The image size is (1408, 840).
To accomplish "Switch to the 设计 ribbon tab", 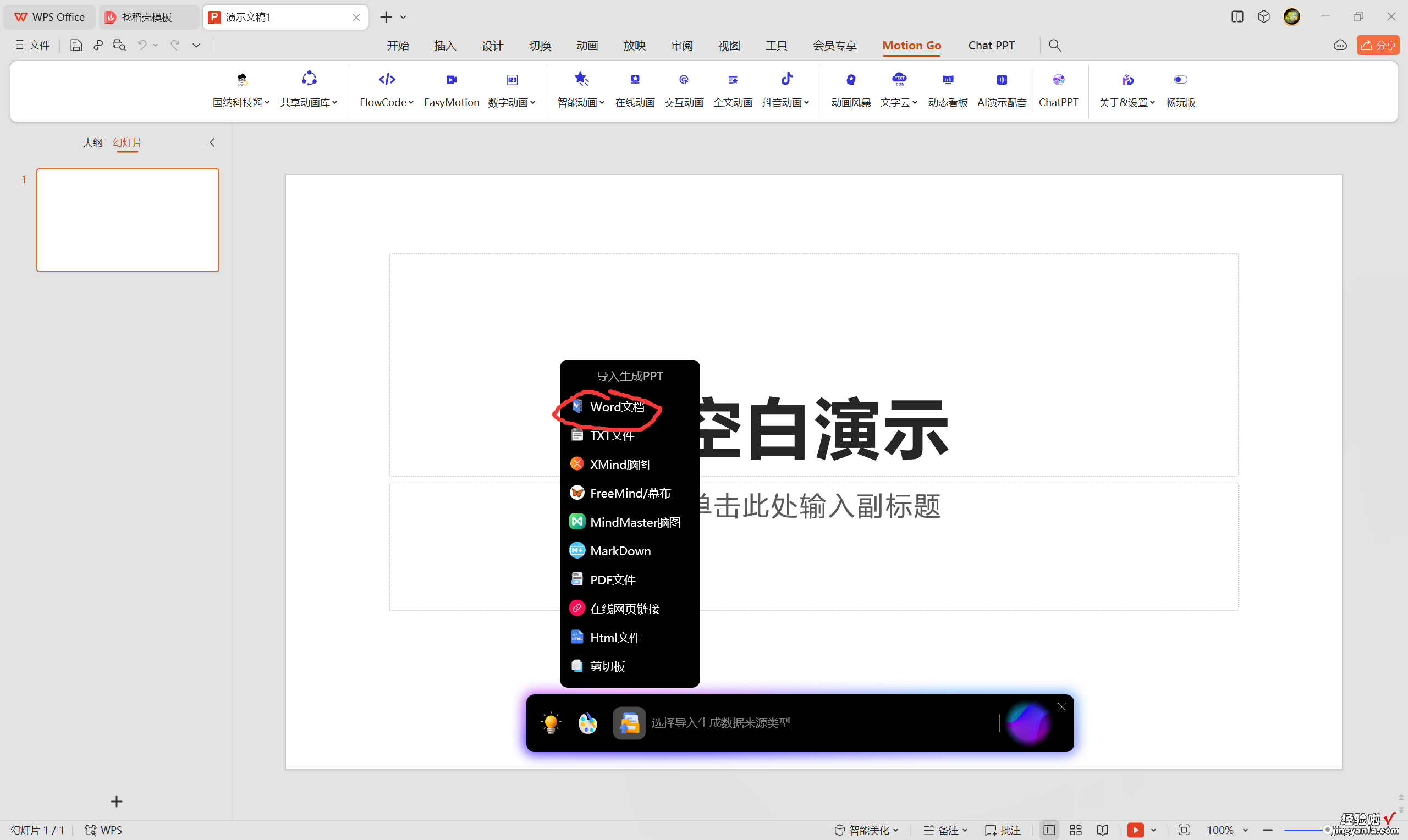I will [493, 45].
